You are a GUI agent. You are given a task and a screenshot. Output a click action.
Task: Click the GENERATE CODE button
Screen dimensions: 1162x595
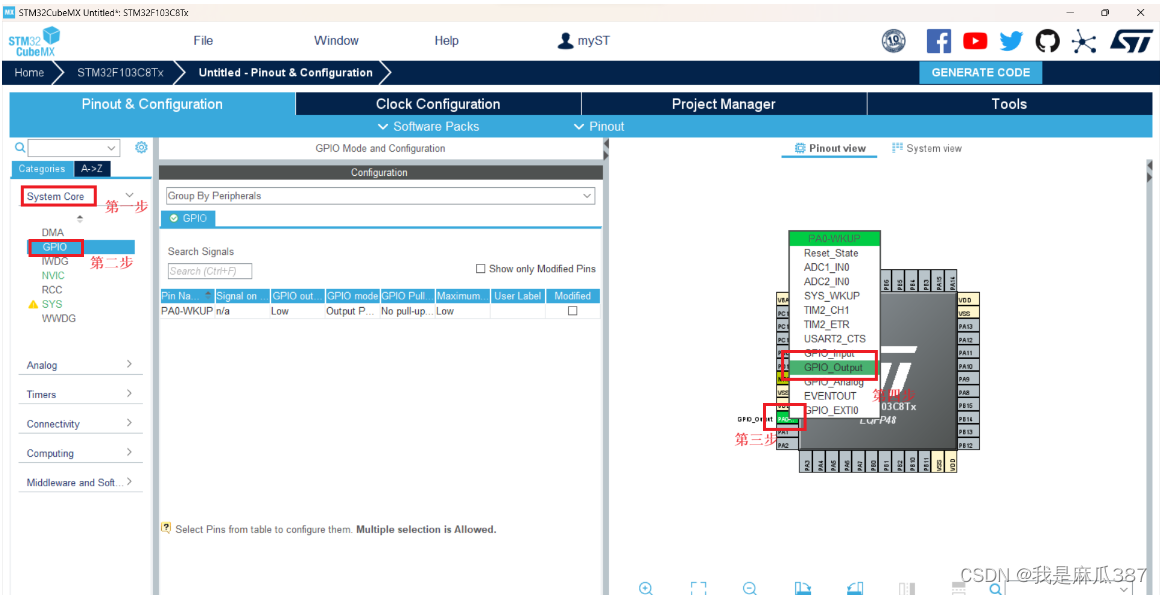pos(980,73)
